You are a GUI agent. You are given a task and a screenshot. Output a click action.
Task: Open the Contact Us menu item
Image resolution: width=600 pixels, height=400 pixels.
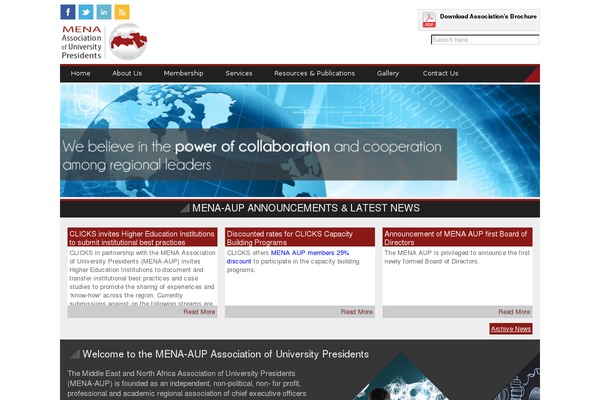pyautogui.click(x=440, y=73)
